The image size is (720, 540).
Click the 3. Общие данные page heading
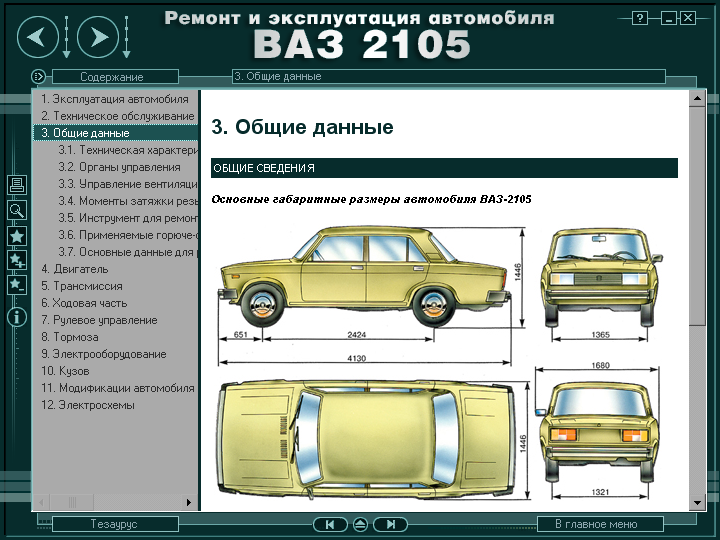tap(302, 127)
